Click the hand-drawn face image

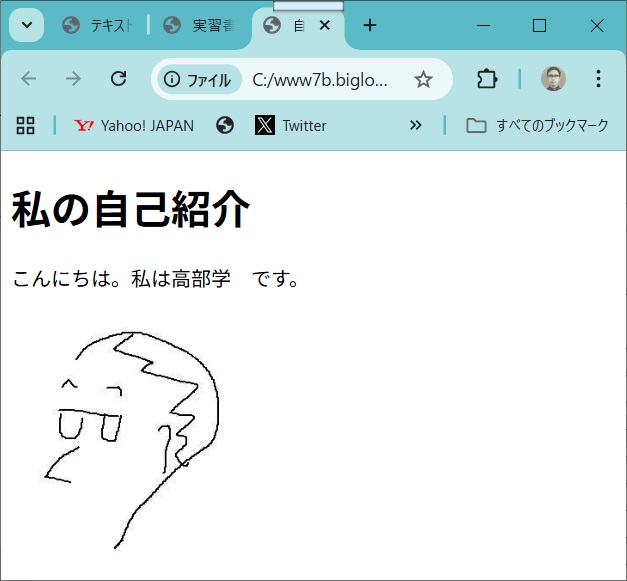pyautogui.click(x=132, y=440)
